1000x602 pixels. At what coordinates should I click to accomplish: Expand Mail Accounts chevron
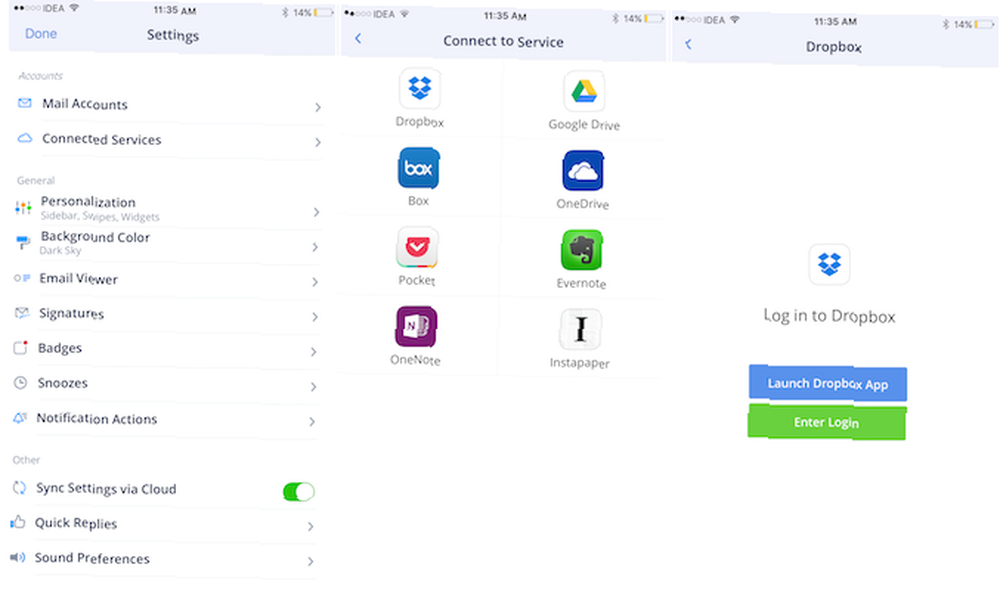[318, 107]
